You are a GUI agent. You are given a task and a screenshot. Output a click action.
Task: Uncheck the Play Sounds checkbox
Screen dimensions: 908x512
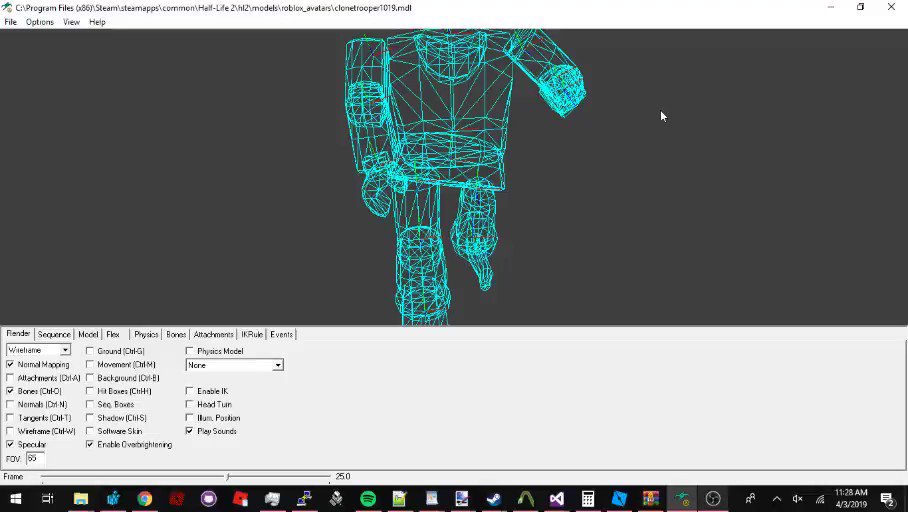click(189, 431)
